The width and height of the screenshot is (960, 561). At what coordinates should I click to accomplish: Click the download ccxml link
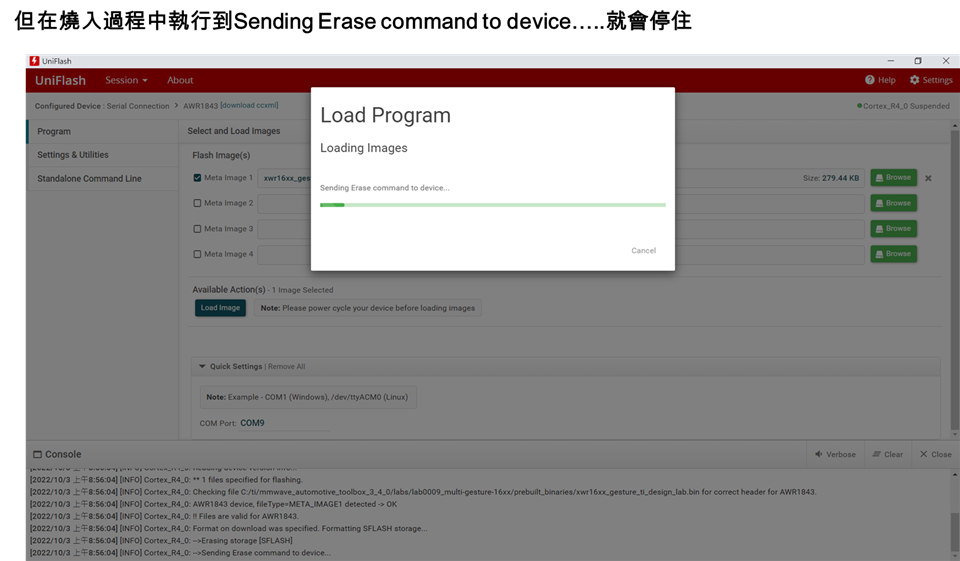[249, 105]
